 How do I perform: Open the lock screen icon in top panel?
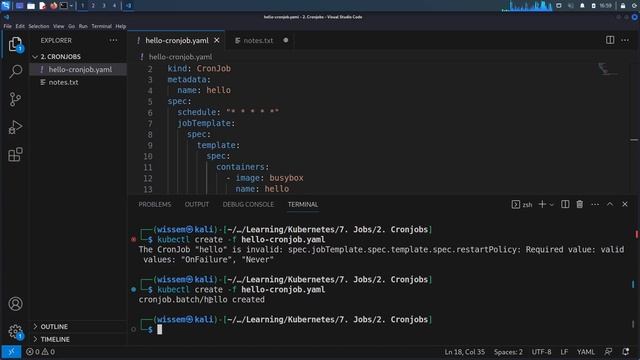(x=623, y=6)
